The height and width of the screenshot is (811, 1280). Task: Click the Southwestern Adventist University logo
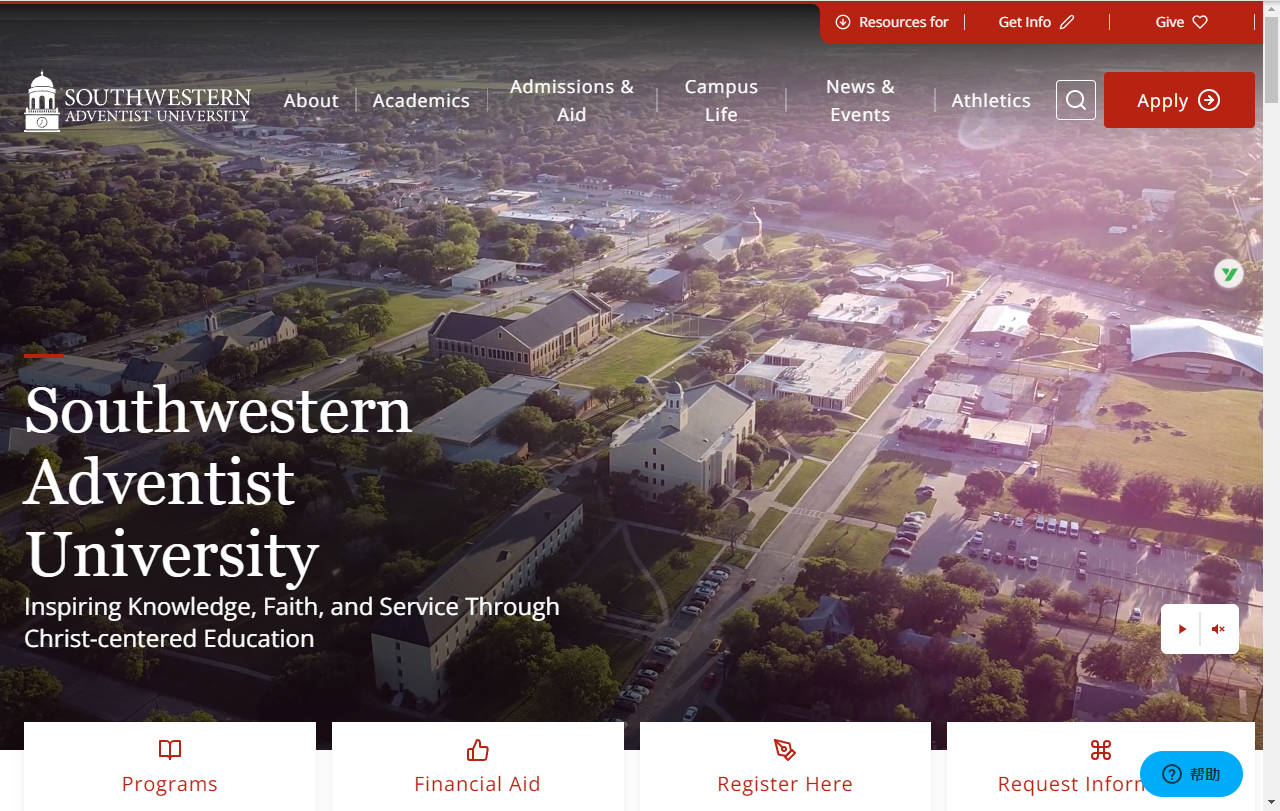click(137, 100)
